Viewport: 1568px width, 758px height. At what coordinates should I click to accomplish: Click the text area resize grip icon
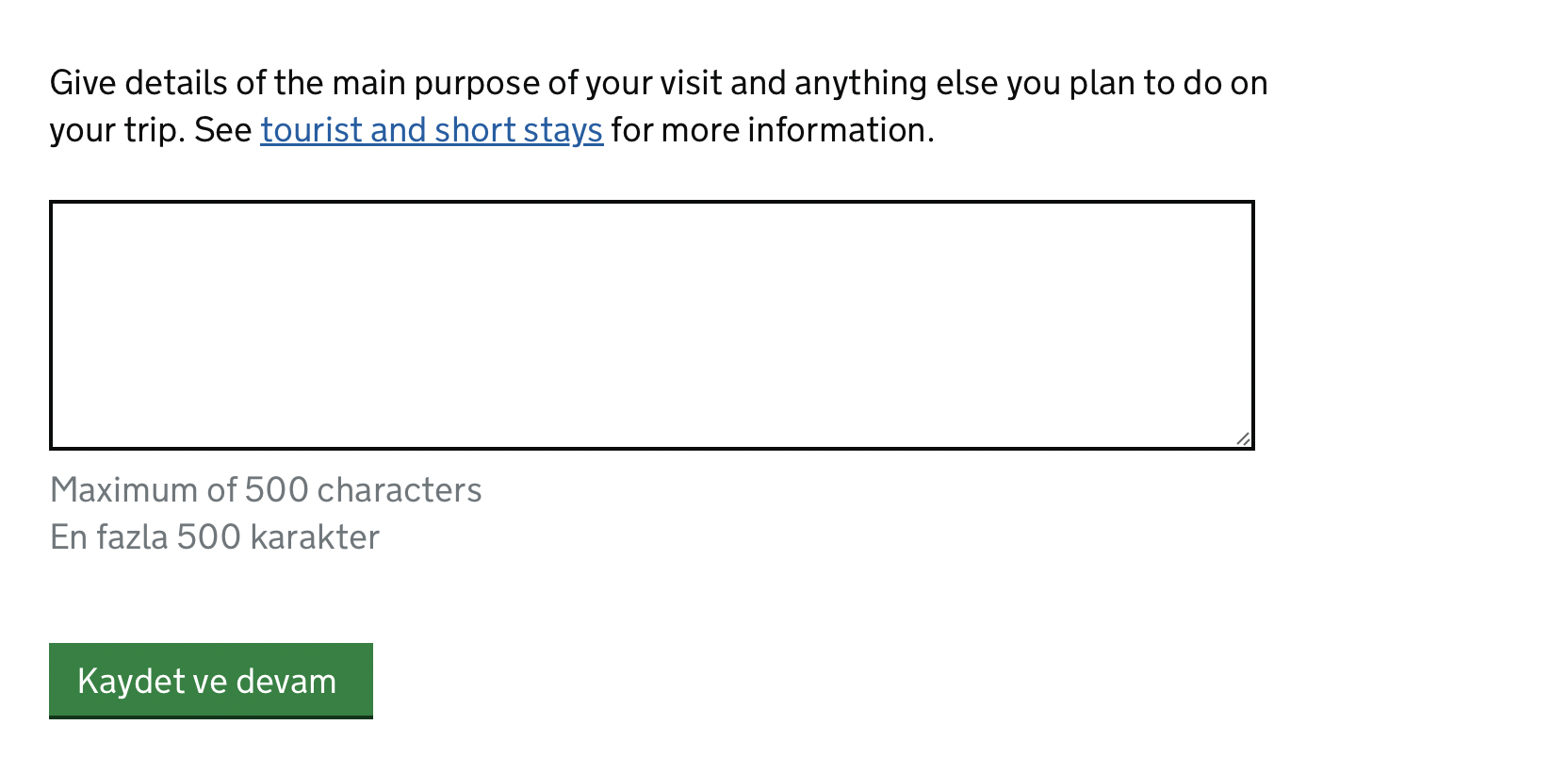(1243, 438)
